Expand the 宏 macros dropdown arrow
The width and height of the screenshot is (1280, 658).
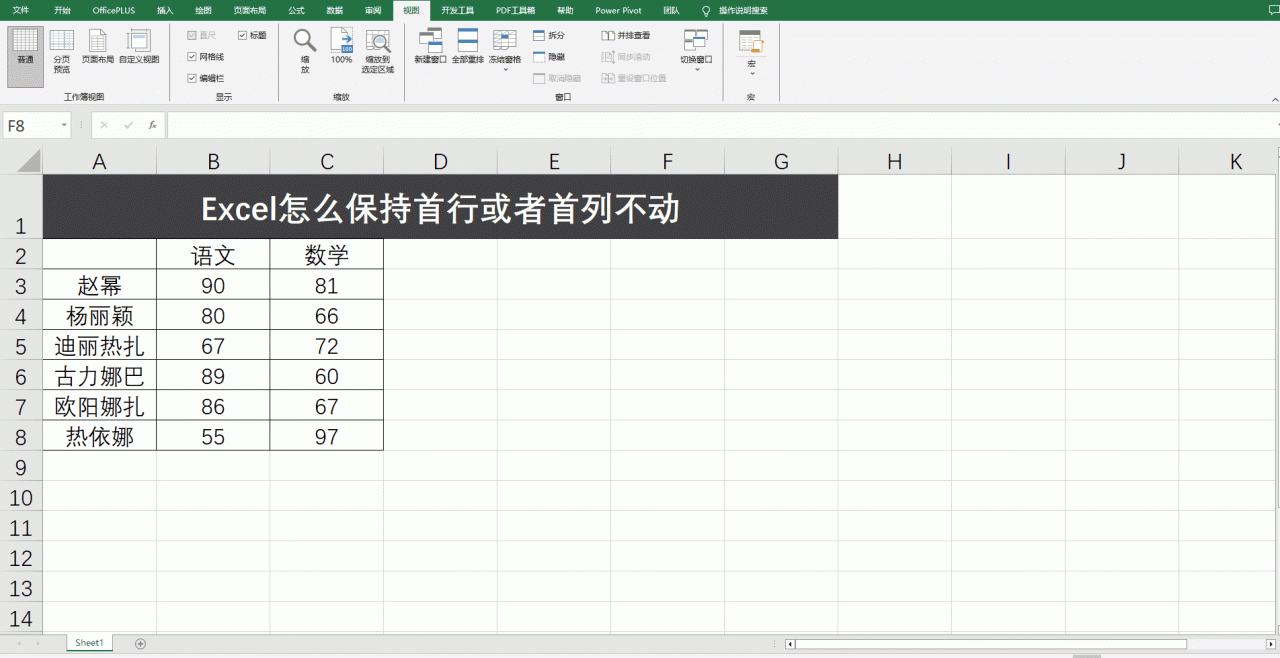[752, 73]
